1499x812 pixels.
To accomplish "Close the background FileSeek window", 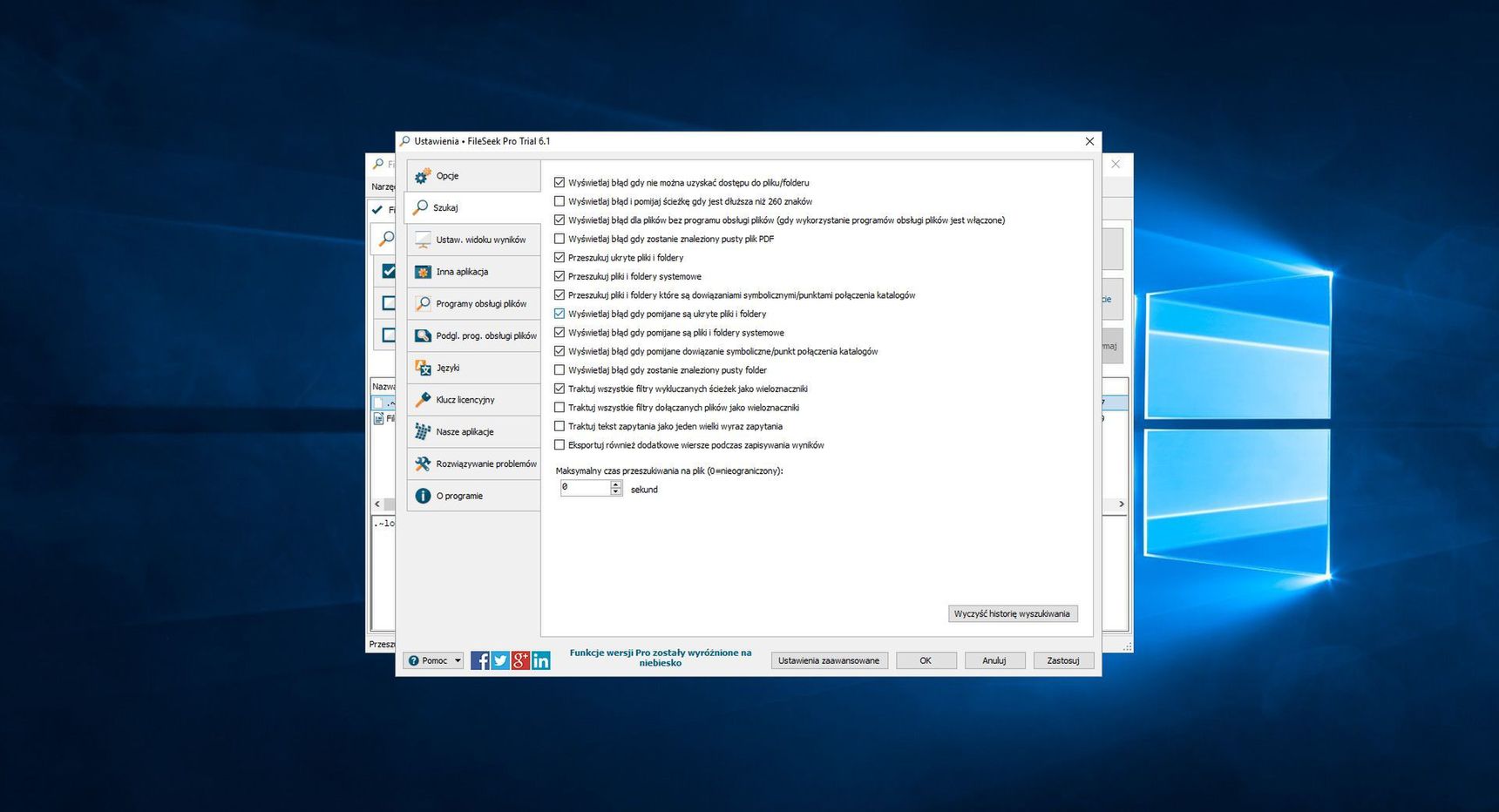I will (1116, 164).
